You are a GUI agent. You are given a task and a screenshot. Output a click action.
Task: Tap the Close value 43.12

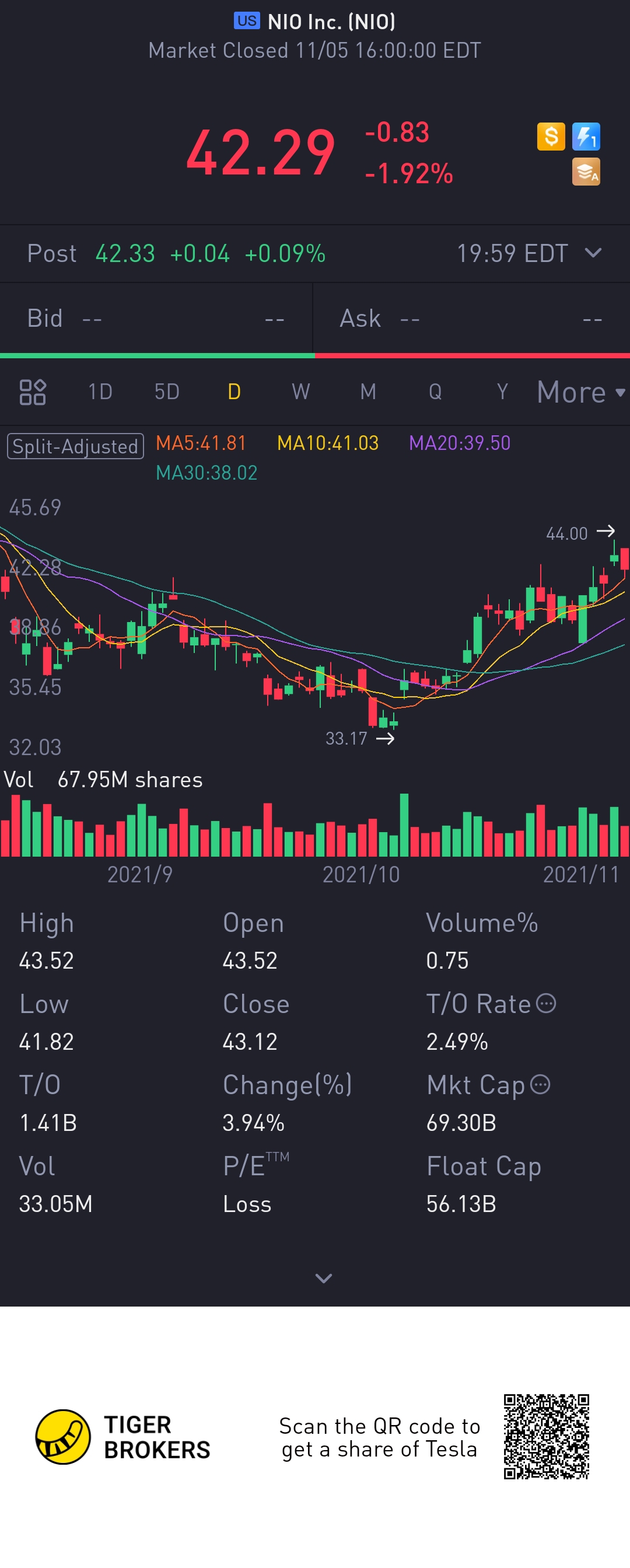click(x=250, y=1042)
